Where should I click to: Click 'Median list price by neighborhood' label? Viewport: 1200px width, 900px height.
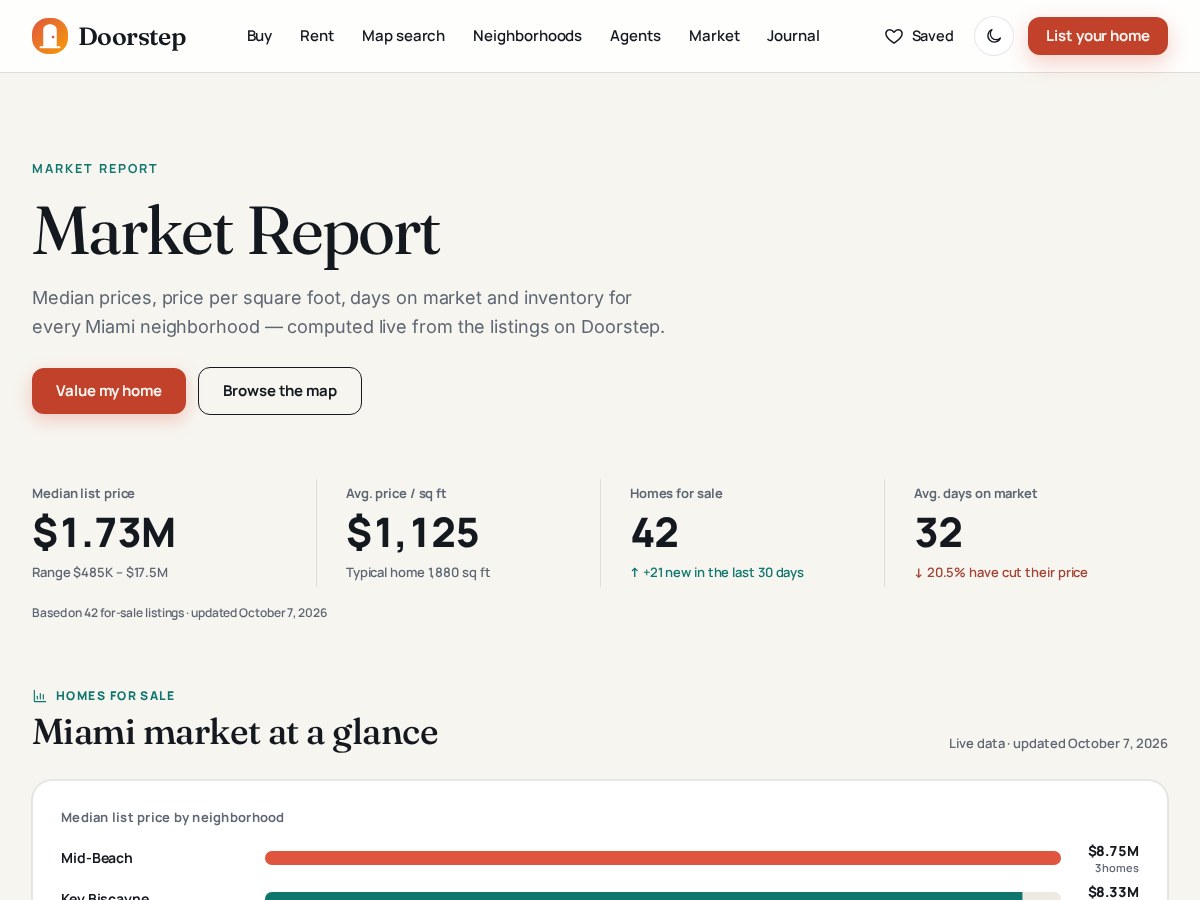click(x=172, y=817)
